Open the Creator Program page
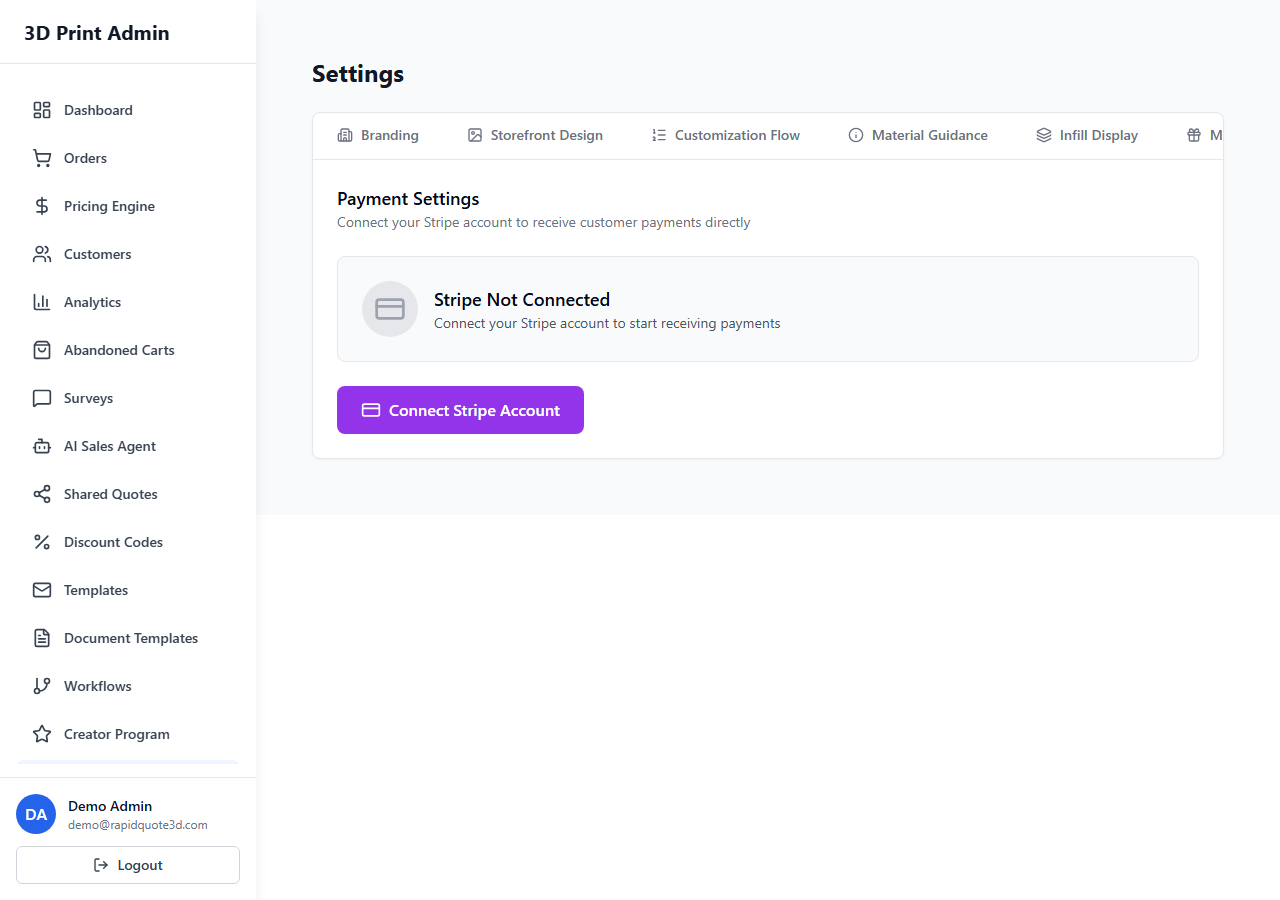The width and height of the screenshot is (1280, 900). pos(128,734)
